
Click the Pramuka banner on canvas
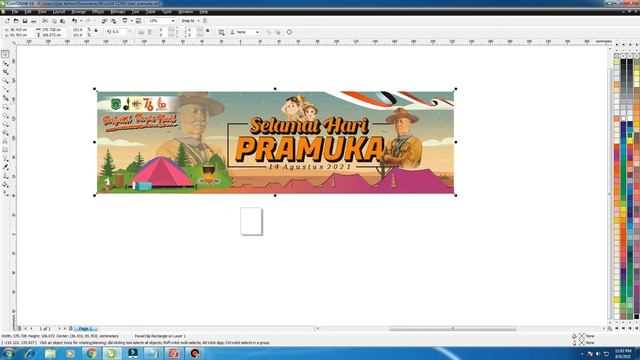[275, 142]
